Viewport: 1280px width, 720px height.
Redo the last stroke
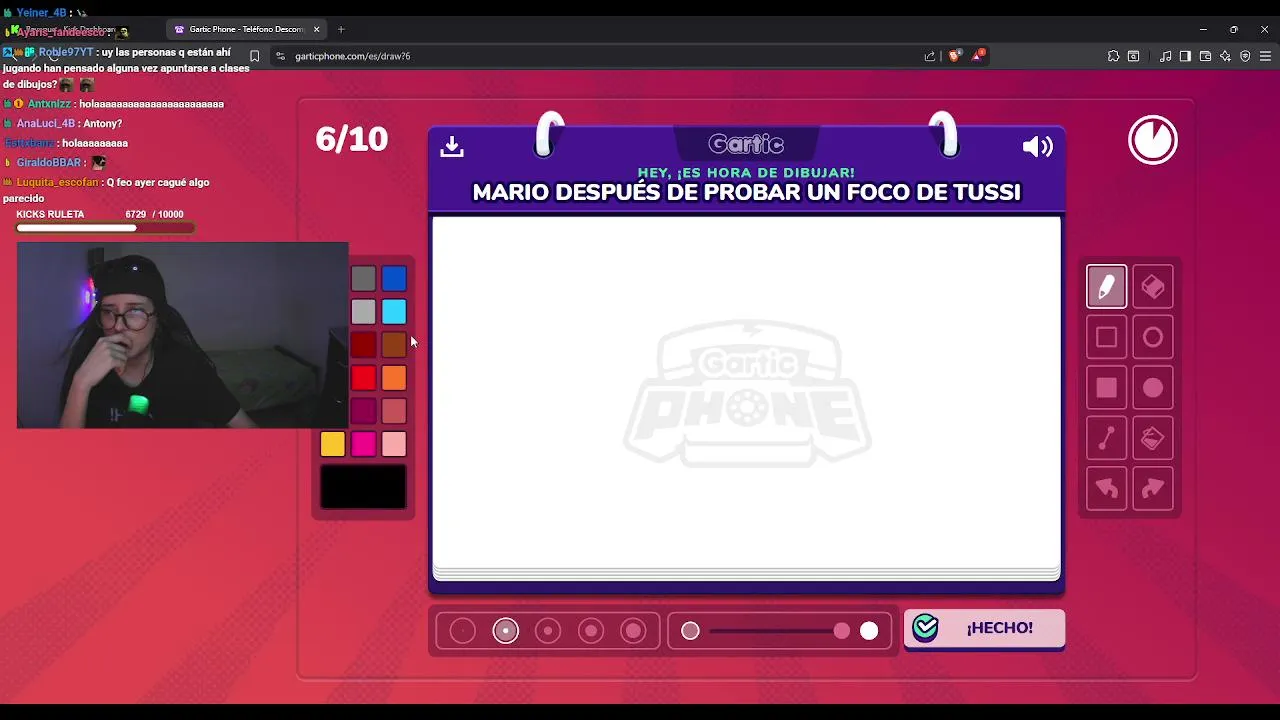coord(1153,488)
